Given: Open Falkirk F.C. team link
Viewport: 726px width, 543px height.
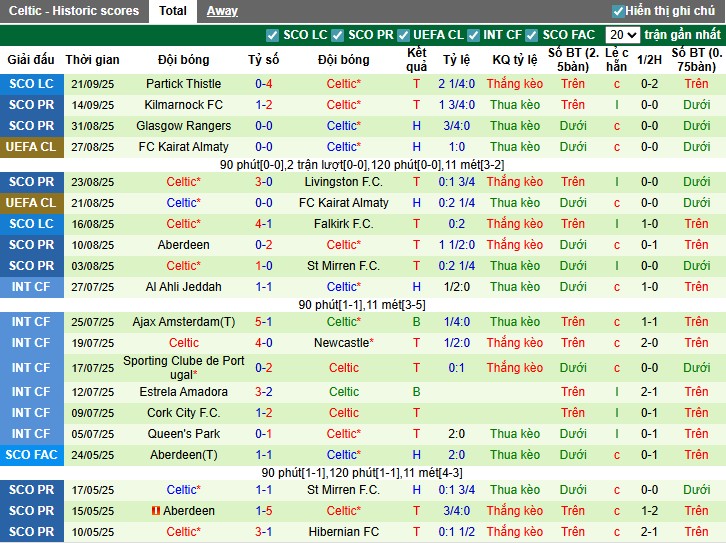Looking at the screenshot, I should (344, 224).
